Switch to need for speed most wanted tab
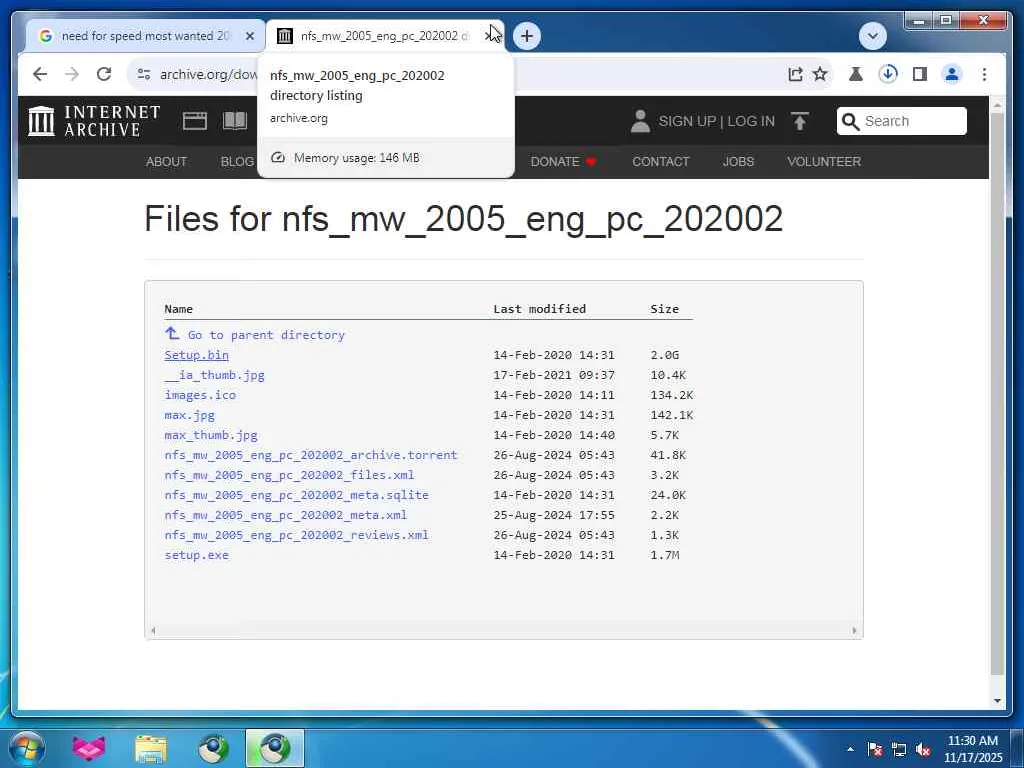The image size is (1024, 768). (145, 36)
